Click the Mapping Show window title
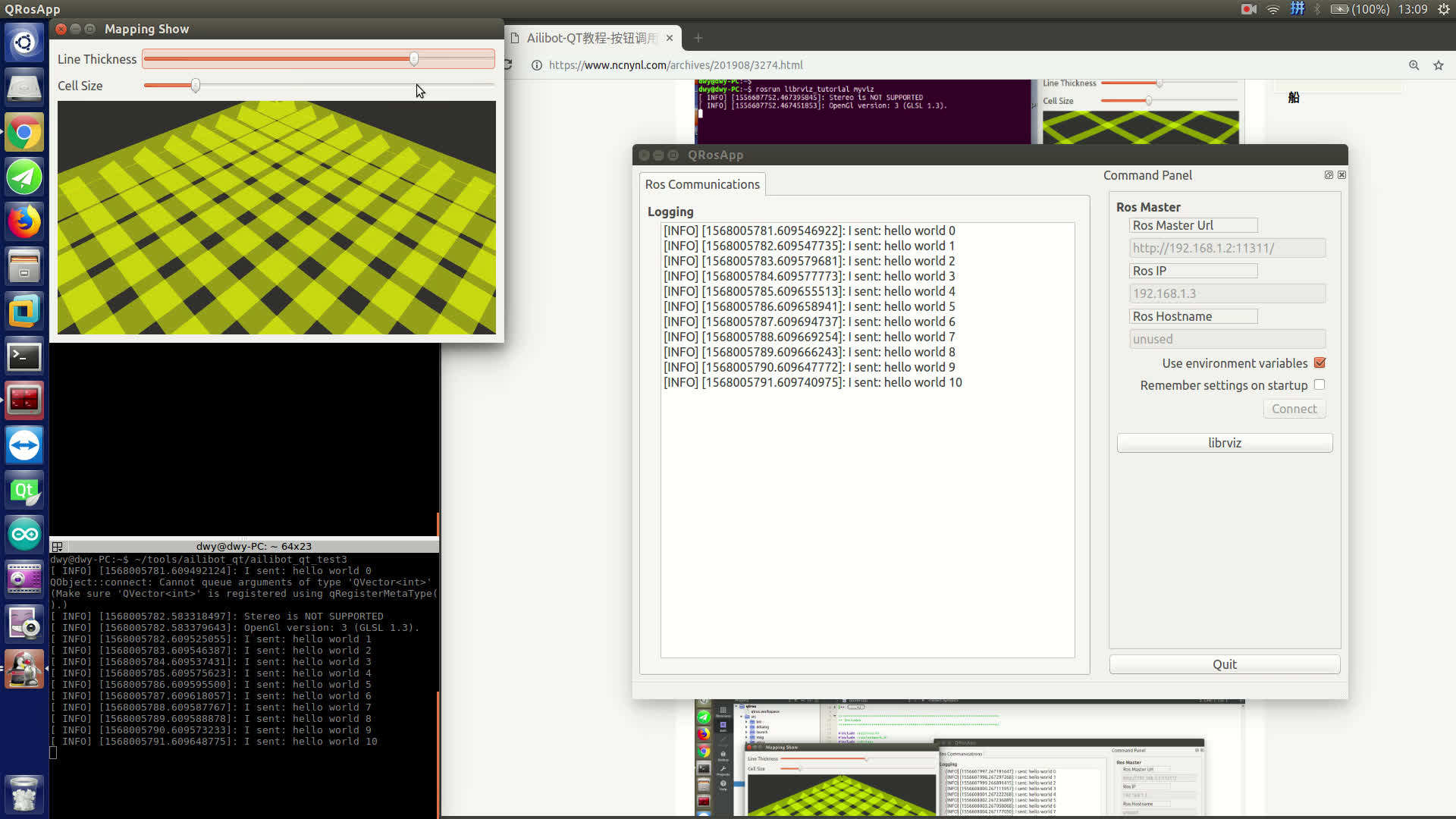The height and width of the screenshot is (819, 1456). point(146,29)
